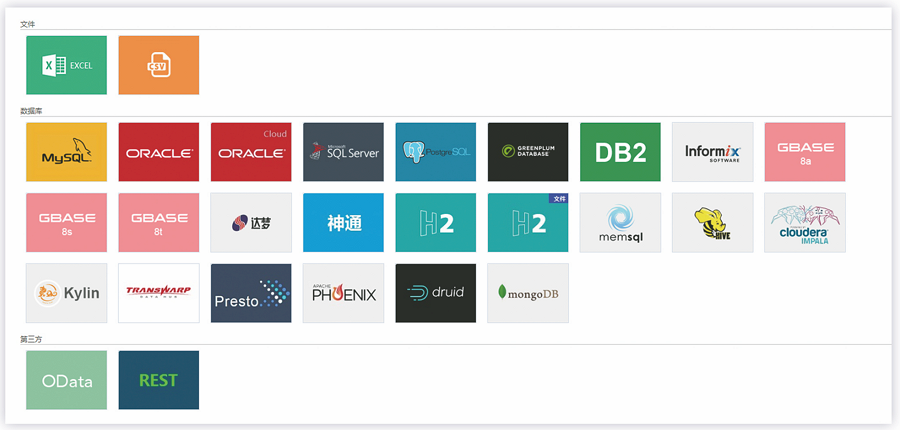Image resolution: width=900 pixels, height=430 pixels.
Task: Select the Excel file data source
Action: (67, 65)
